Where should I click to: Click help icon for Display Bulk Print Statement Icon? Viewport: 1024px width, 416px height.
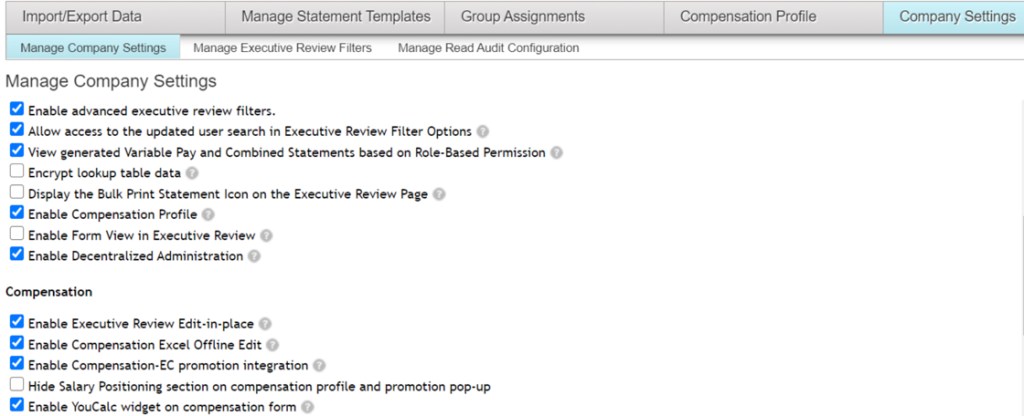pyautogui.click(x=439, y=194)
